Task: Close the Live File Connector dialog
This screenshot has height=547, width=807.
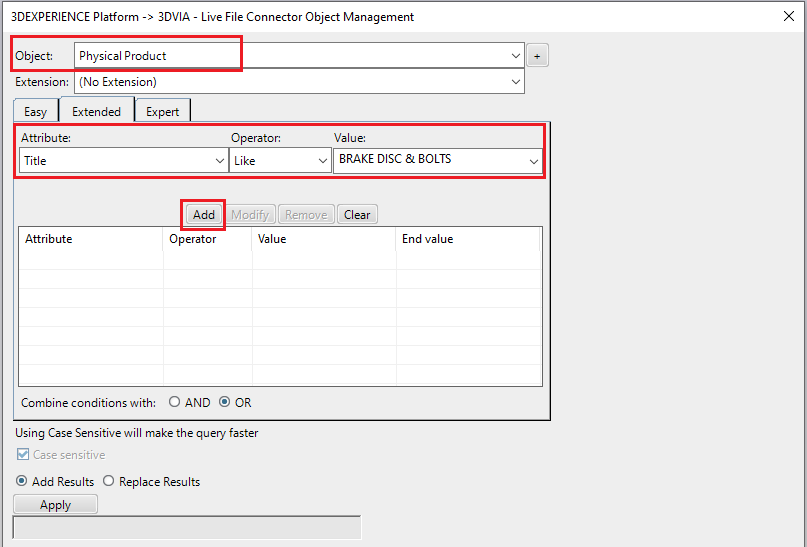Action: [x=788, y=16]
